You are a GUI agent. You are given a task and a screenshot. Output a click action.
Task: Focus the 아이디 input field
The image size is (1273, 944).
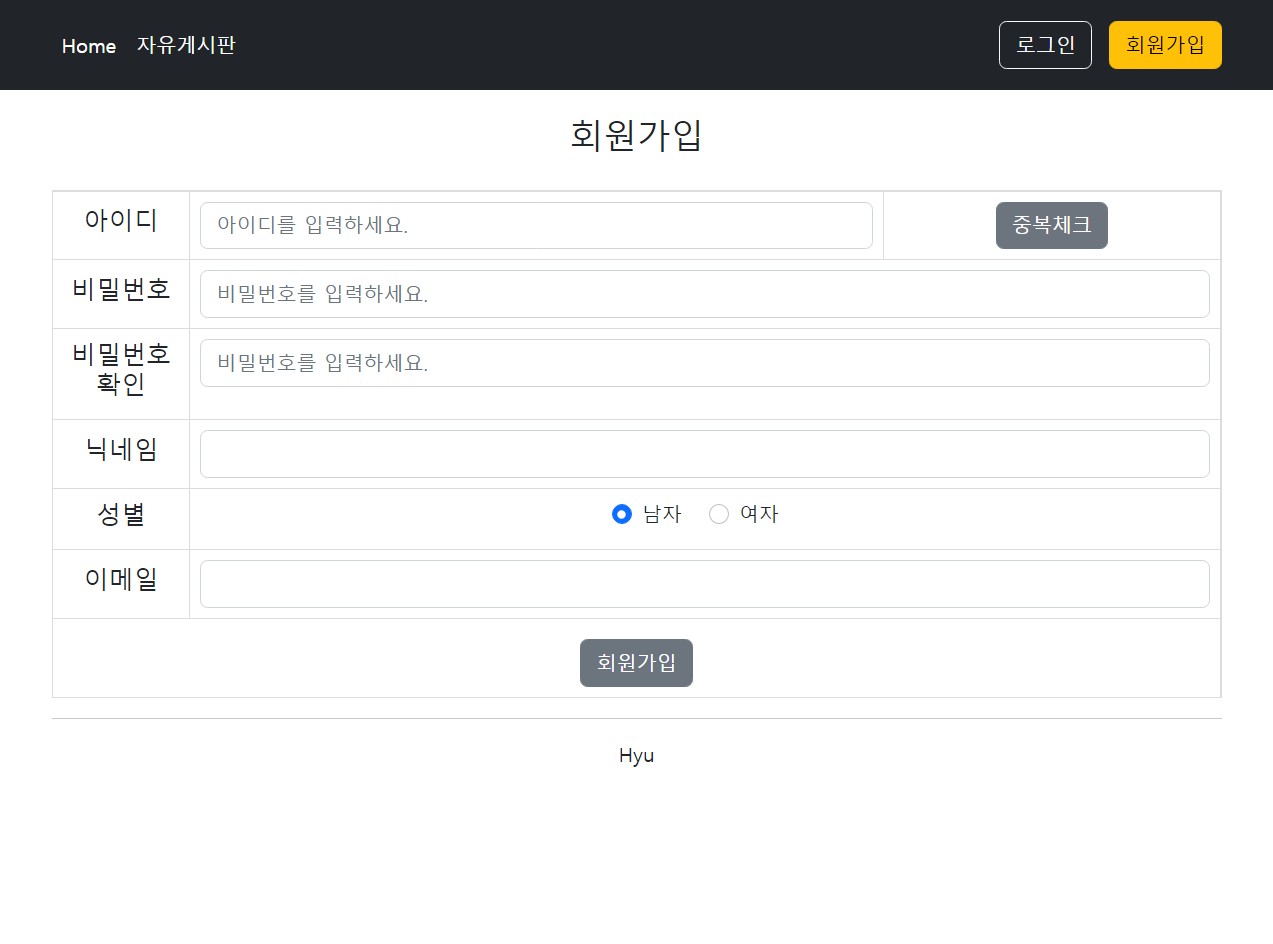coord(536,225)
